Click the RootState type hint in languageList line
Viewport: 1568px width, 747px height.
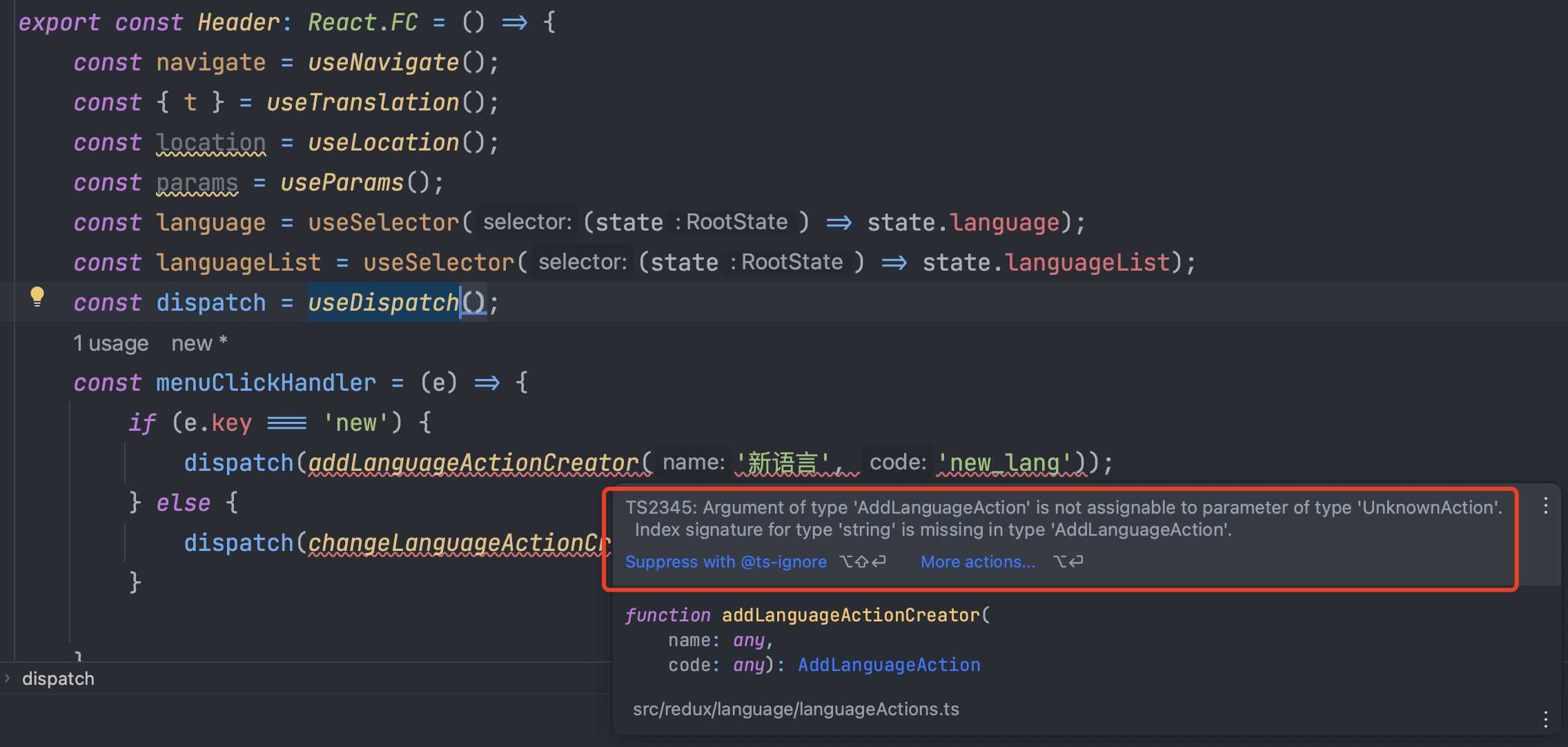tap(792, 262)
